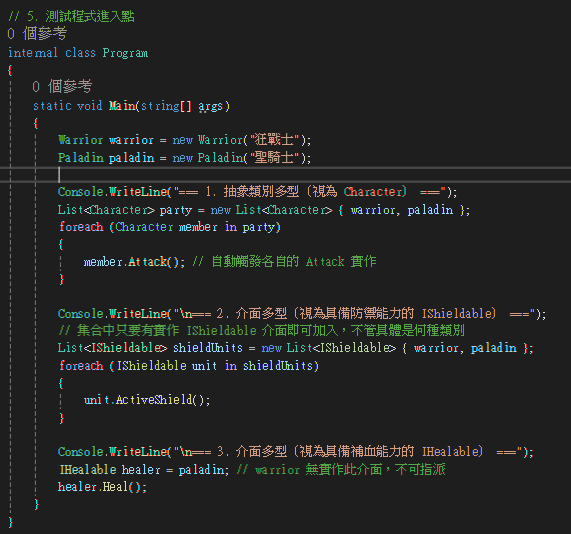This screenshot has height=534, width=571.
Task: Click the 'unit.ActiveShield()' call
Action: click(x=147, y=400)
